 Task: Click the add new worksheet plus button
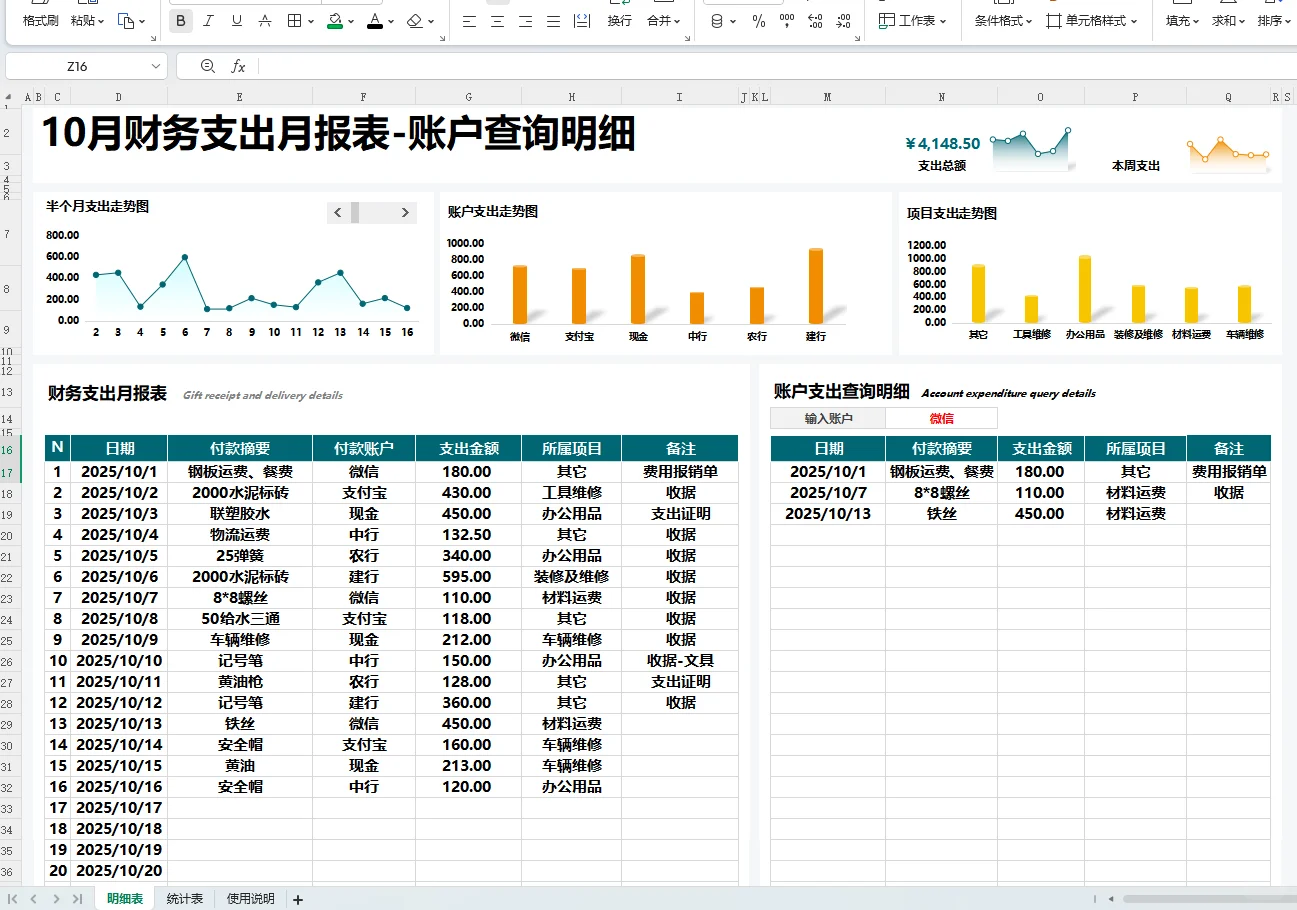[x=297, y=898]
